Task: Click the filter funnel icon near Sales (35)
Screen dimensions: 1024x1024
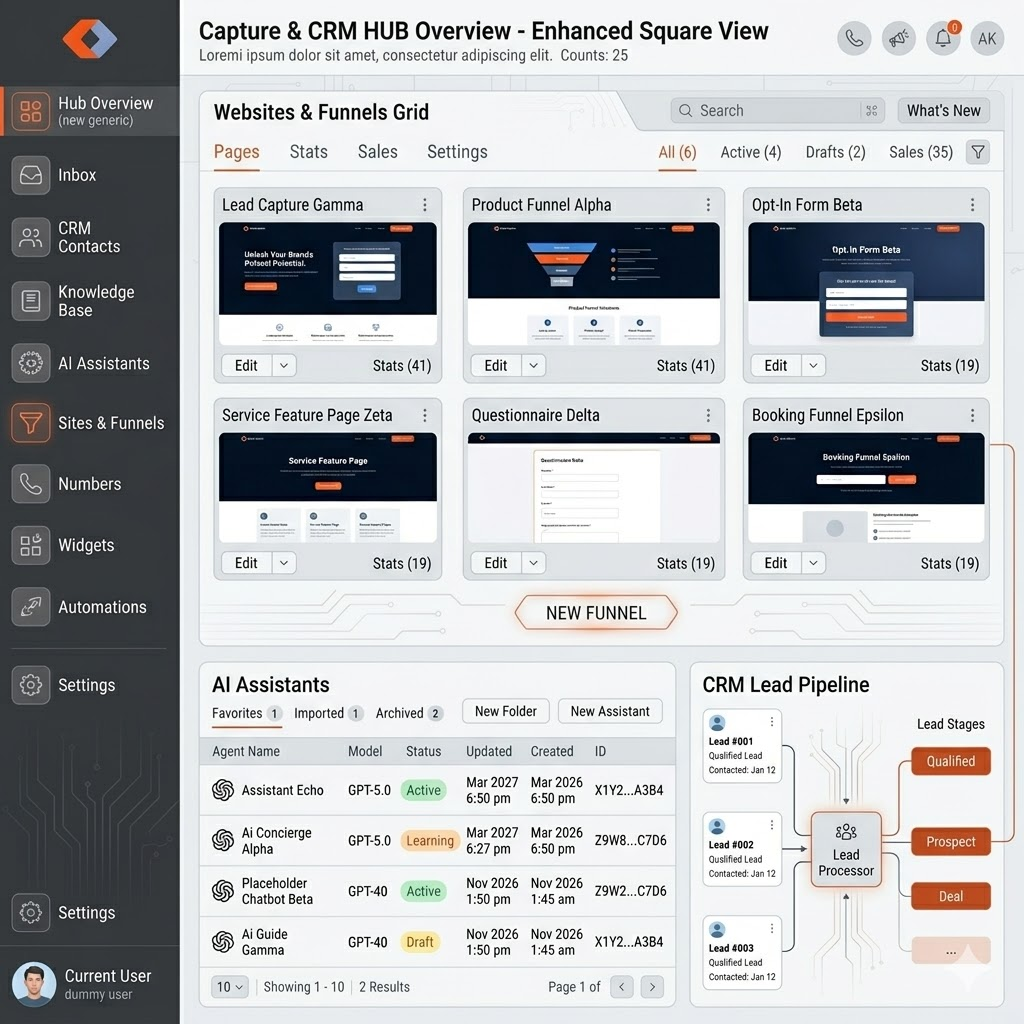Action: [978, 152]
